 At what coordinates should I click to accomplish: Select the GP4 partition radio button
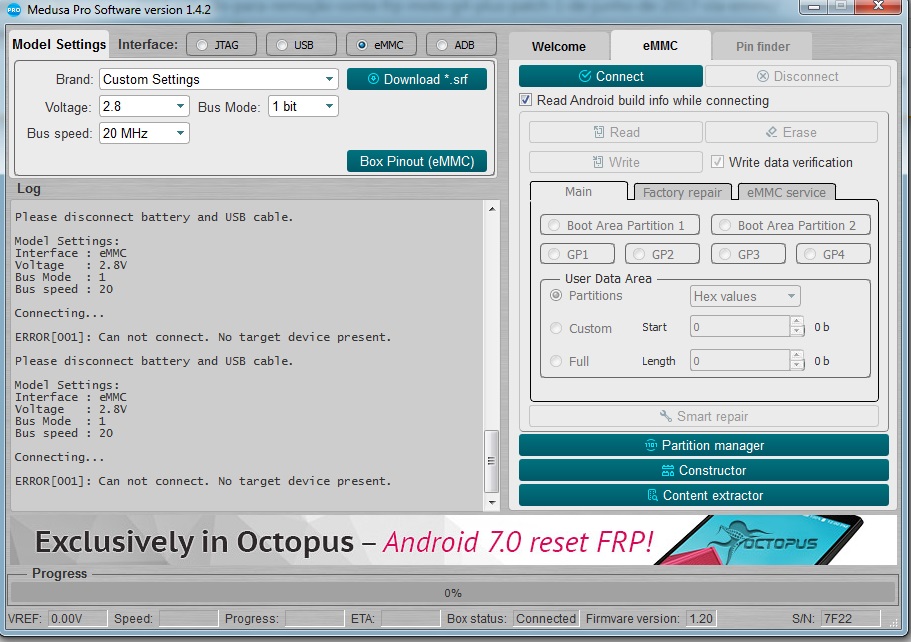pos(810,254)
